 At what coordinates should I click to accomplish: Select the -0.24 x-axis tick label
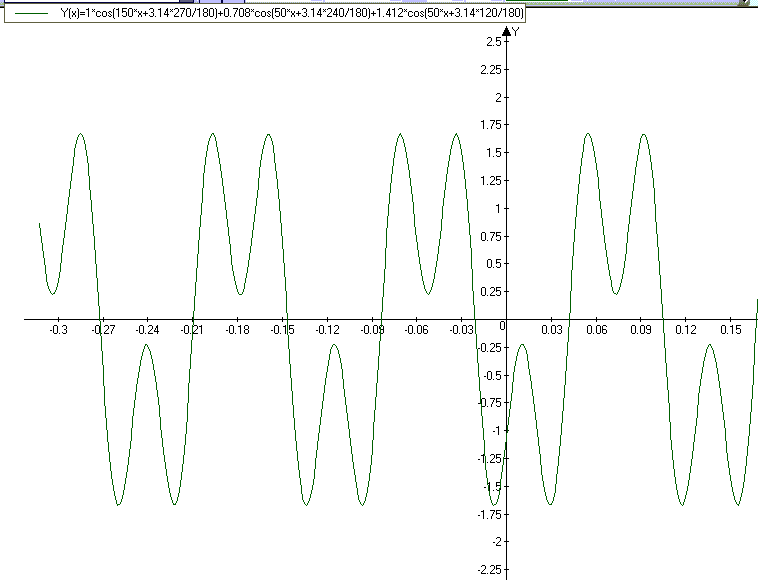147,330
